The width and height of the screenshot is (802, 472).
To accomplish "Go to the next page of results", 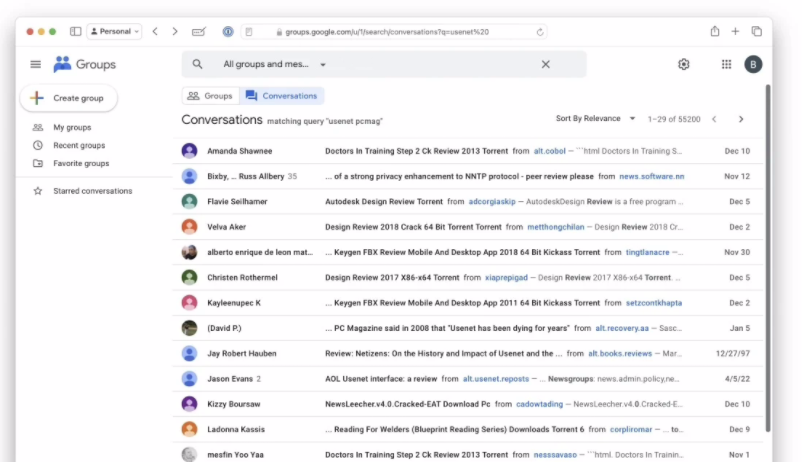I will tap(741, 119).
